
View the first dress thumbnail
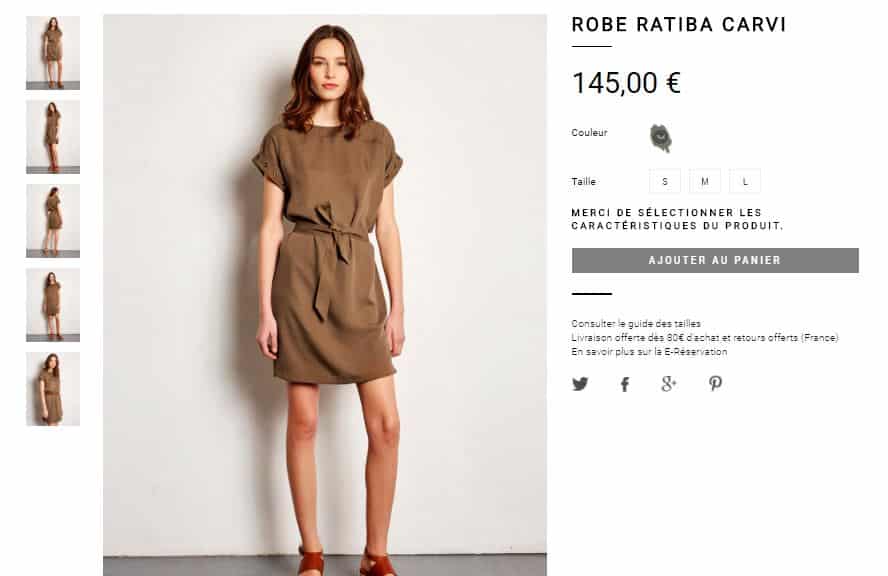pos(53,53)
